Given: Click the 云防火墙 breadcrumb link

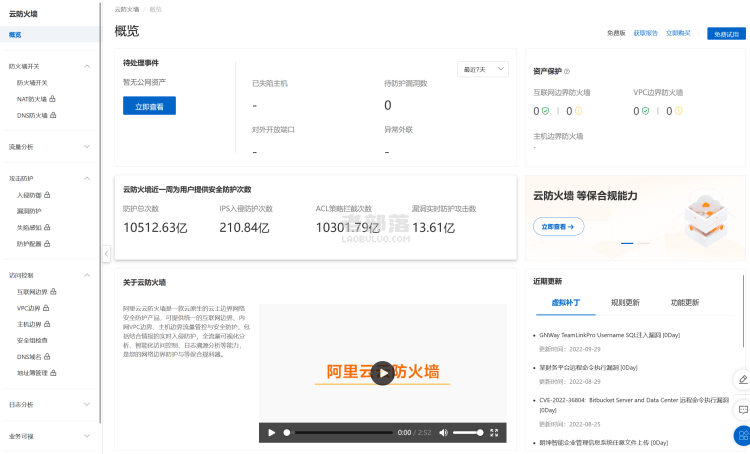Looking at the screenshot, I should click(x=127, y=9).
